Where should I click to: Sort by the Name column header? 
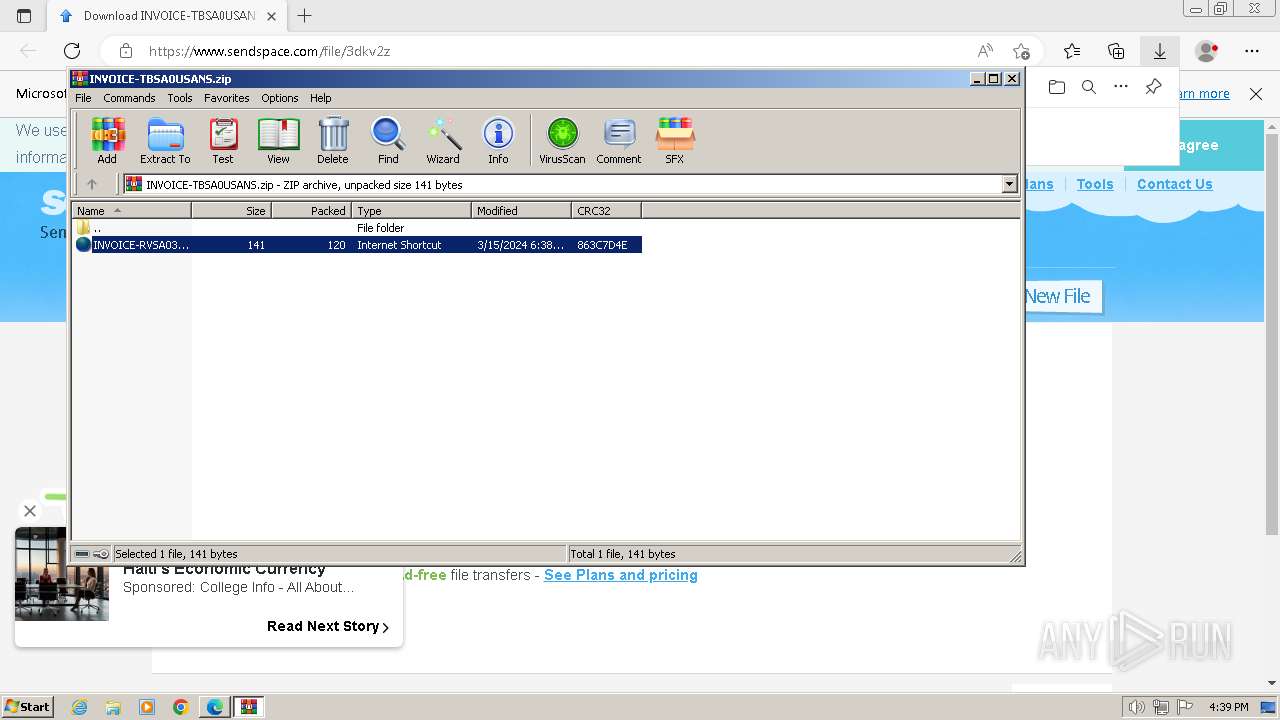(x=131, y=210)
